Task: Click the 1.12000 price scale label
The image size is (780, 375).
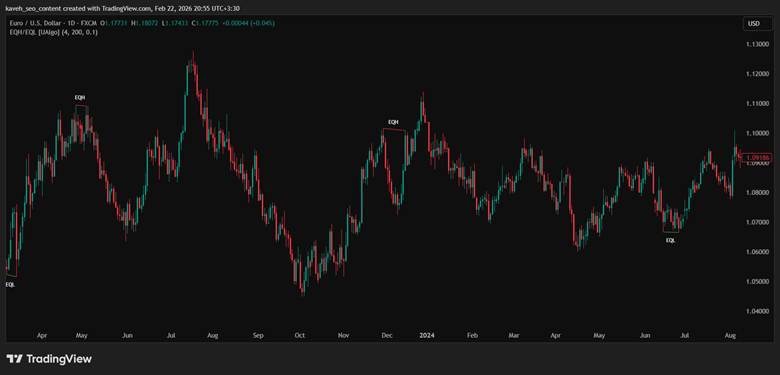Action: tap(757, 74)
